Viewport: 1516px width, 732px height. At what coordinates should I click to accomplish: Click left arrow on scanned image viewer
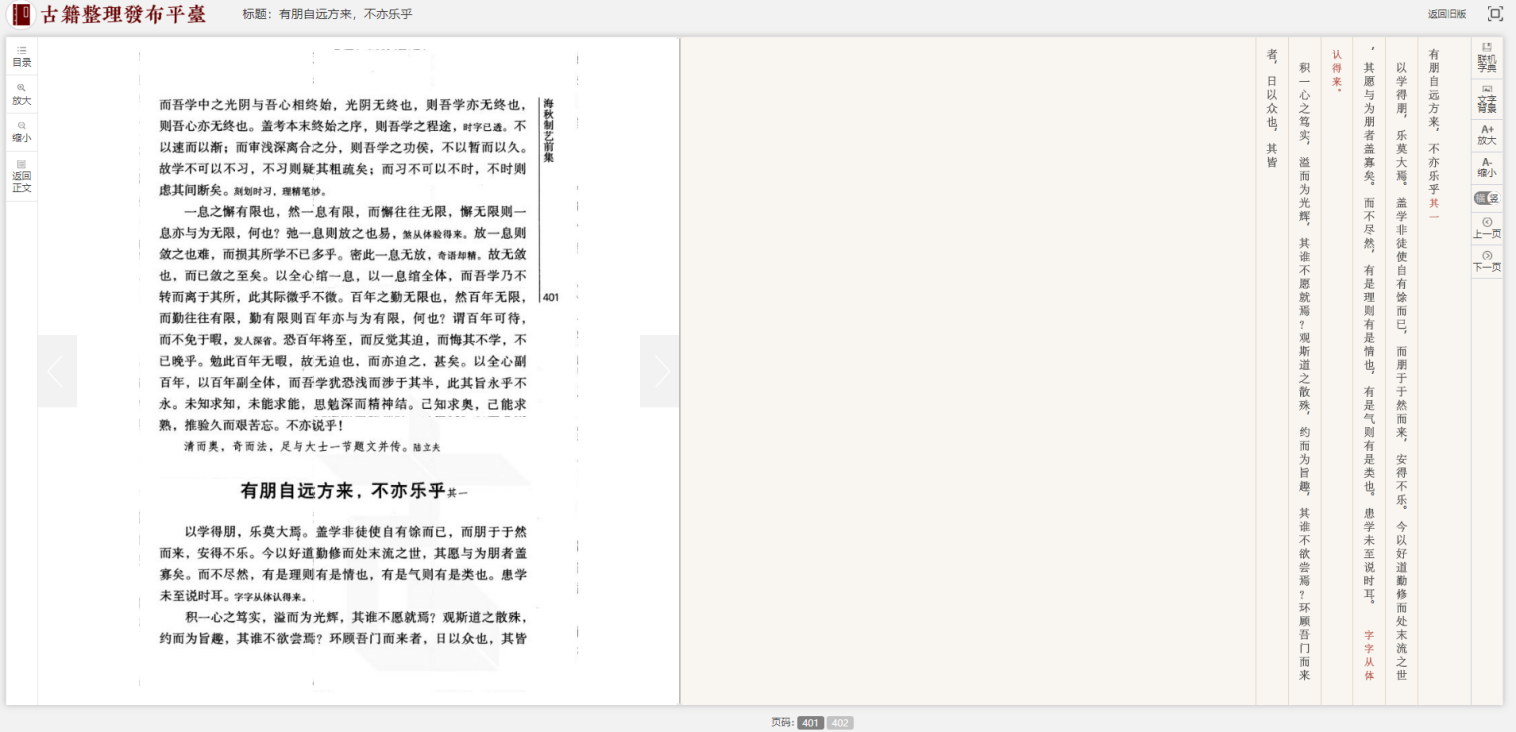pos(57,371)
